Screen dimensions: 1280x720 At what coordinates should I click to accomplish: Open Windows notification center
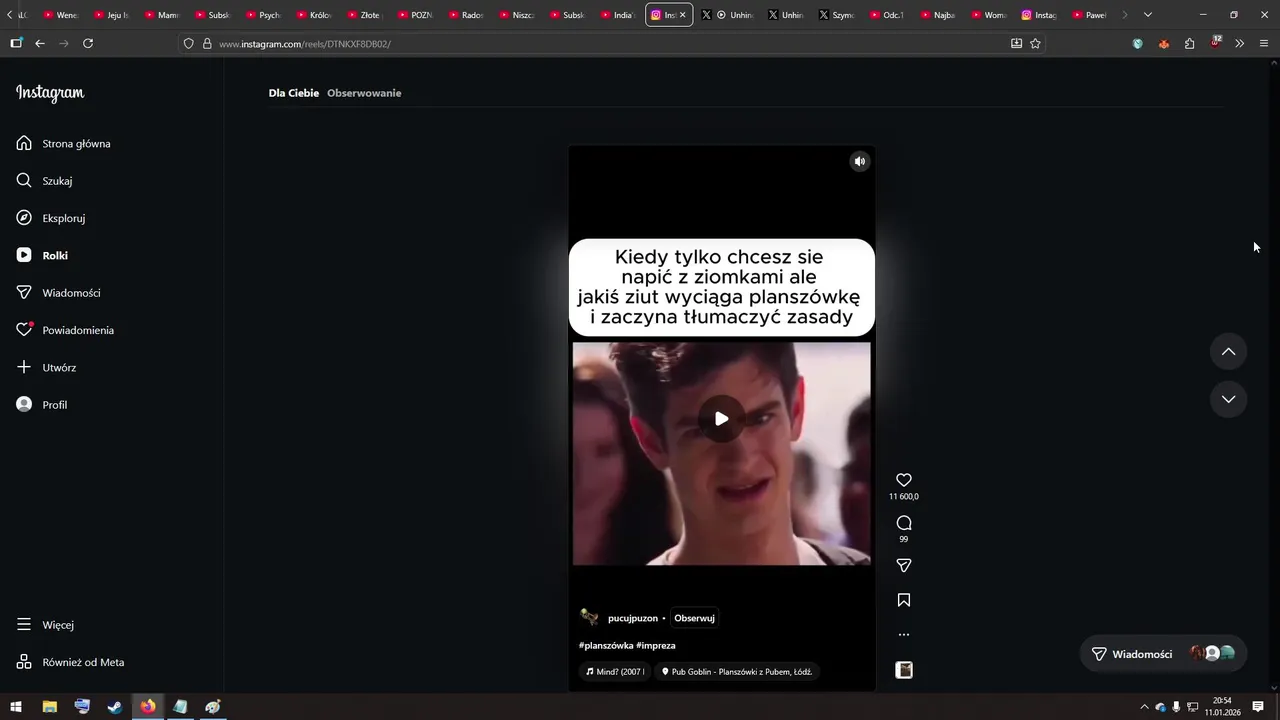click(x=1258, y=707)
